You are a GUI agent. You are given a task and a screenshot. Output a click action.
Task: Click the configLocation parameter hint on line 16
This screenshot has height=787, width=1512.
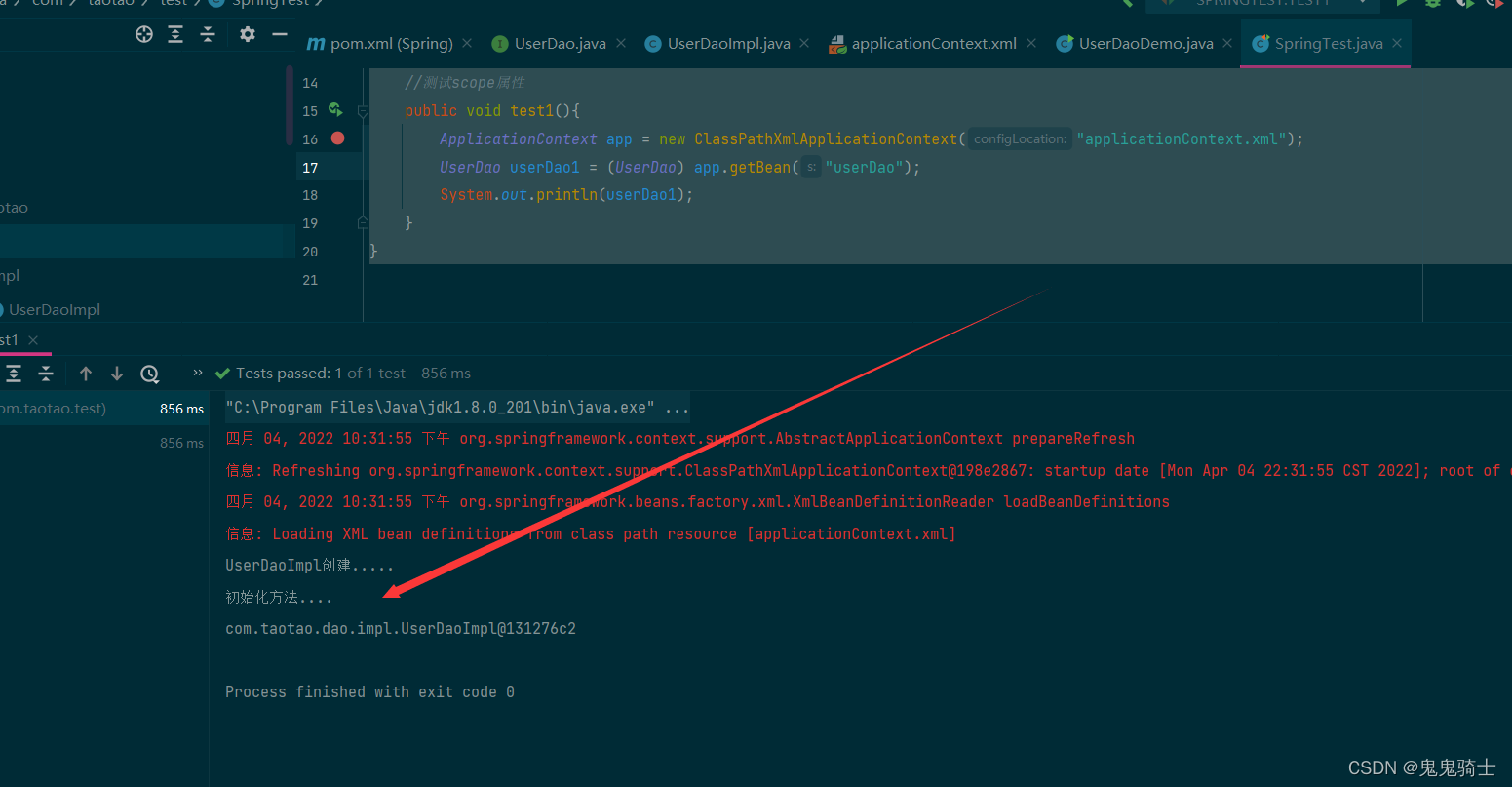[x=1020, y=138]
